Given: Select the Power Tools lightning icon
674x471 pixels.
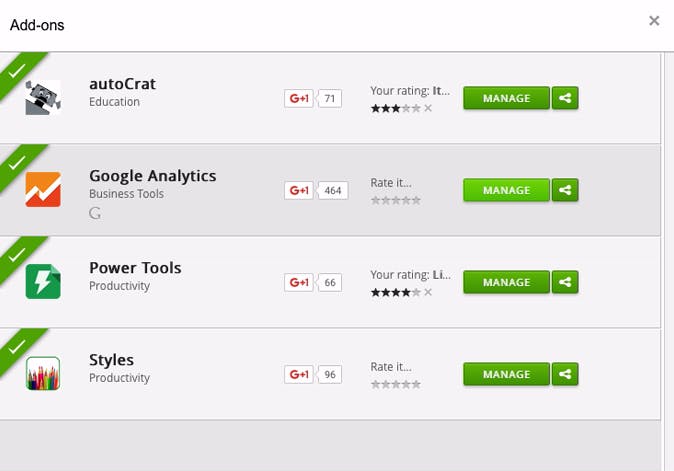Looking at the screenshot, I should point(43,281).
